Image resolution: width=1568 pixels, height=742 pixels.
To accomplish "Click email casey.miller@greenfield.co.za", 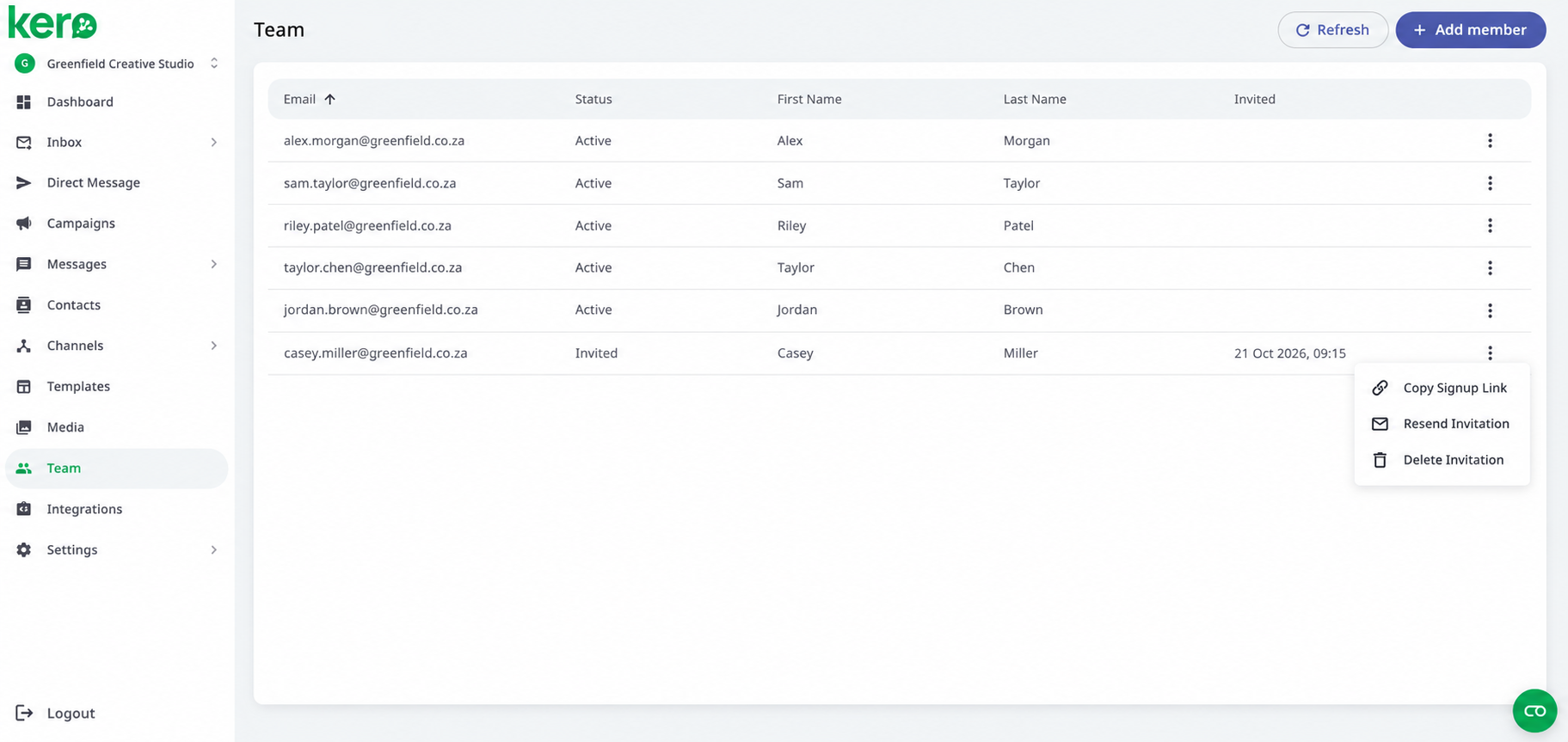I will (x=376, y=353).
